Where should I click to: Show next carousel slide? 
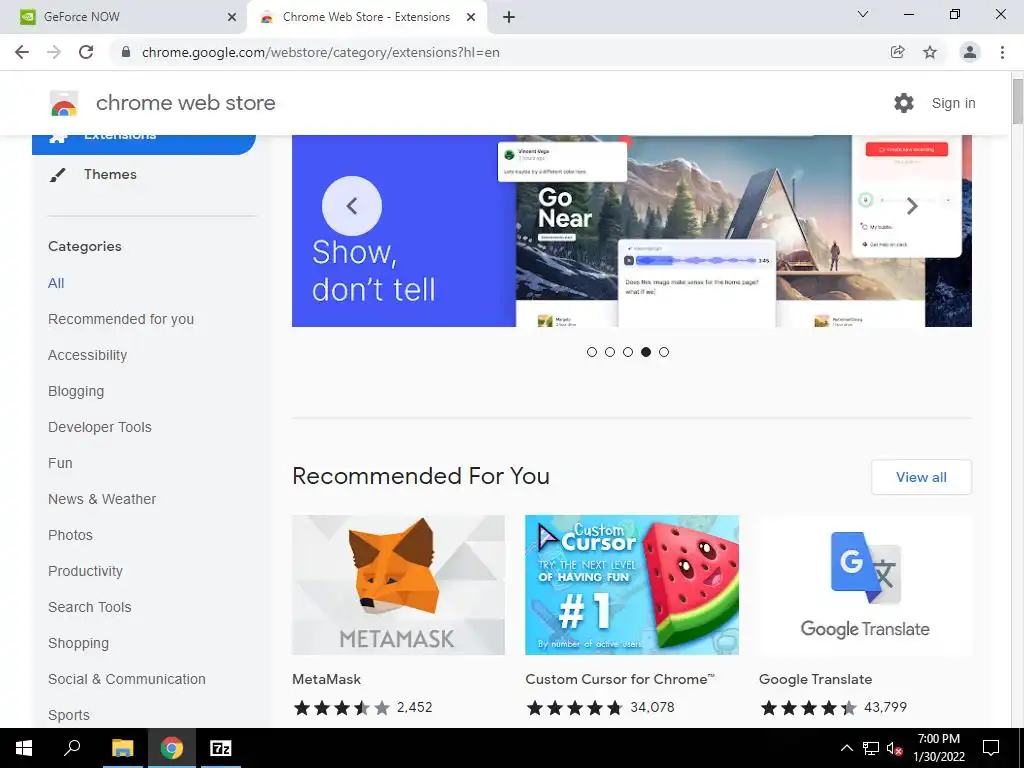coord(912,206)
